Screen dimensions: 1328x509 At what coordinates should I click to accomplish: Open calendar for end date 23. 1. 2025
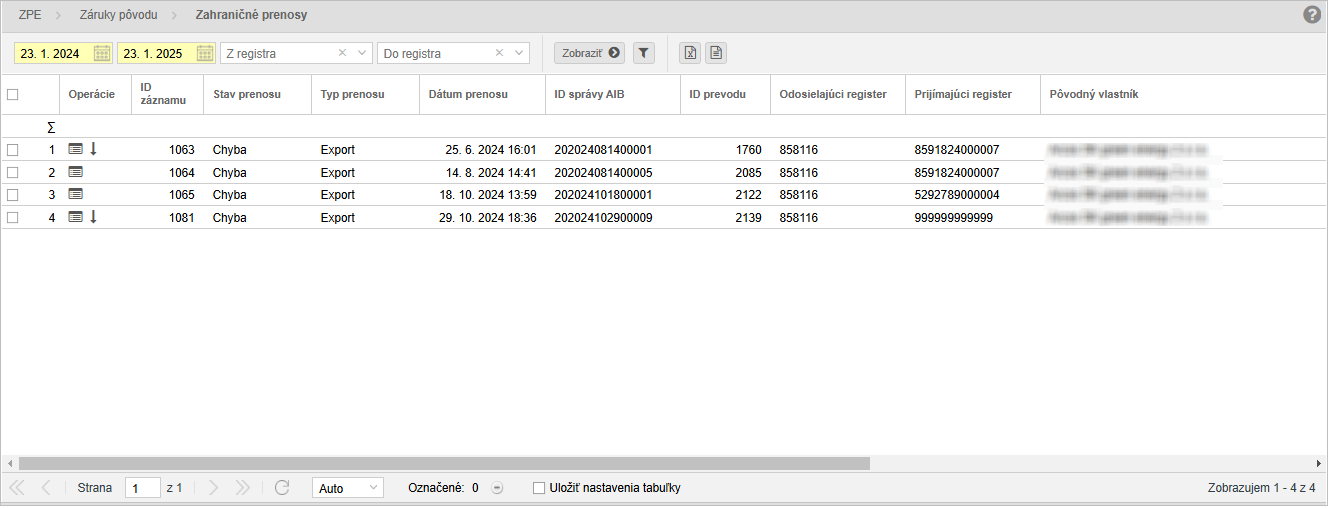[x=205, y=53]
